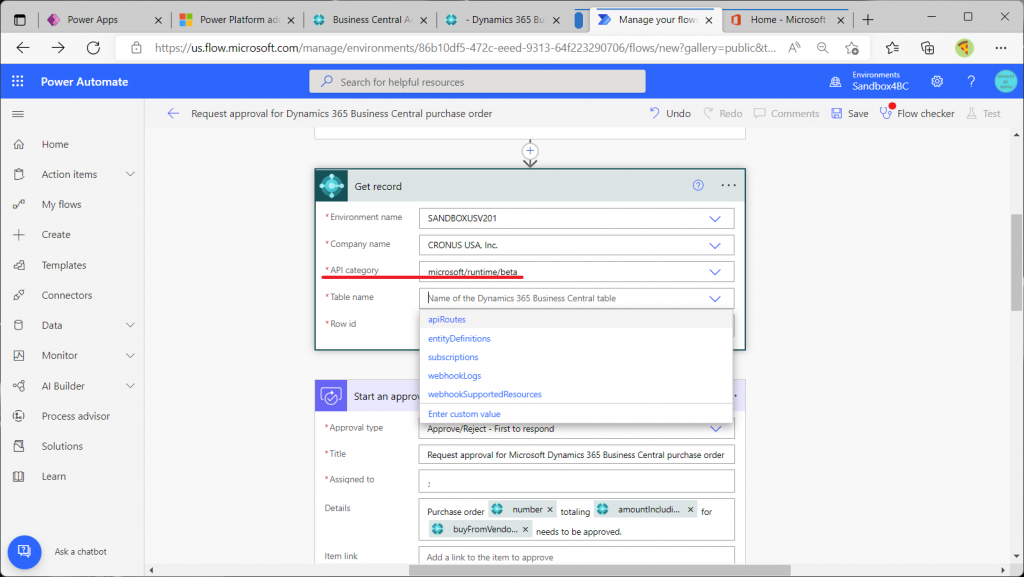Viewport: 1024px width, 577px height.
Task: Open the Get record ellipsis menu
Action: click(x=728, y=185)
